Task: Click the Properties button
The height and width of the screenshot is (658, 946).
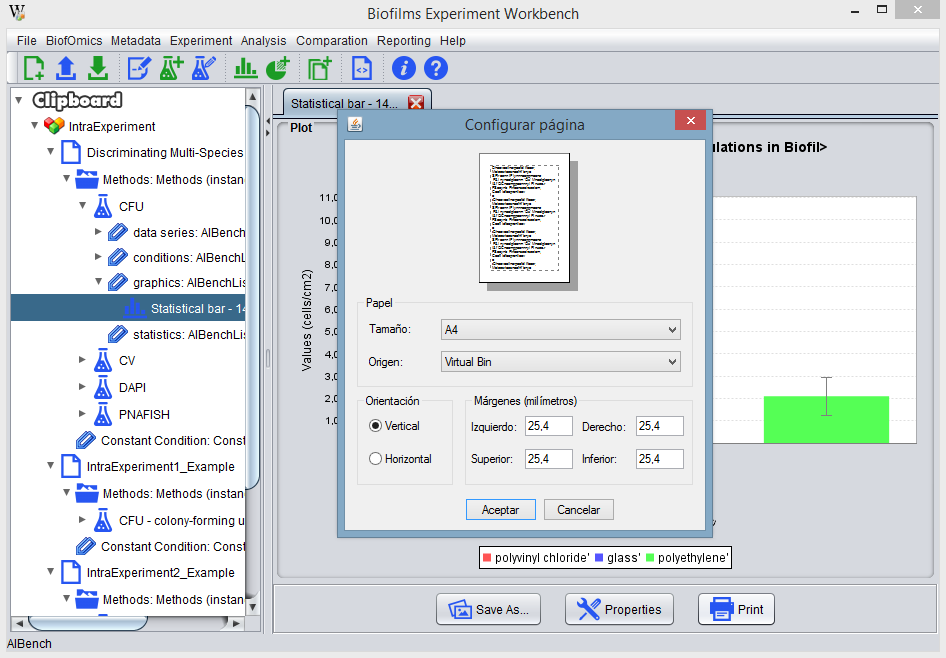Action: pos(619,609)
